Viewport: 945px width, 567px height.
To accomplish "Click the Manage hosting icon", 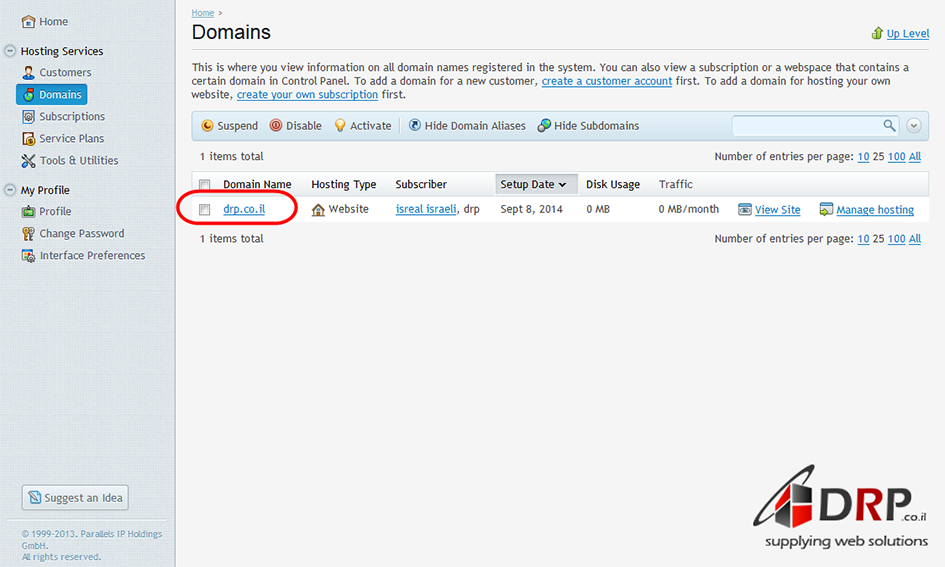I will pos(826,210).
